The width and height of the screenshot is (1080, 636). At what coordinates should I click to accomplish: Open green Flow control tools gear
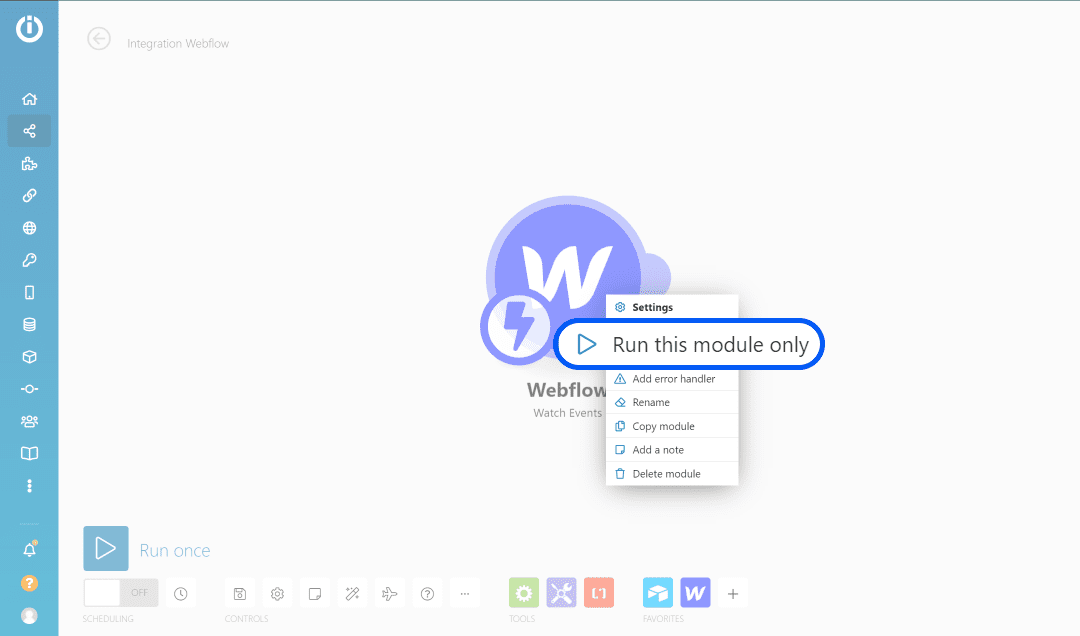point(524,593)
